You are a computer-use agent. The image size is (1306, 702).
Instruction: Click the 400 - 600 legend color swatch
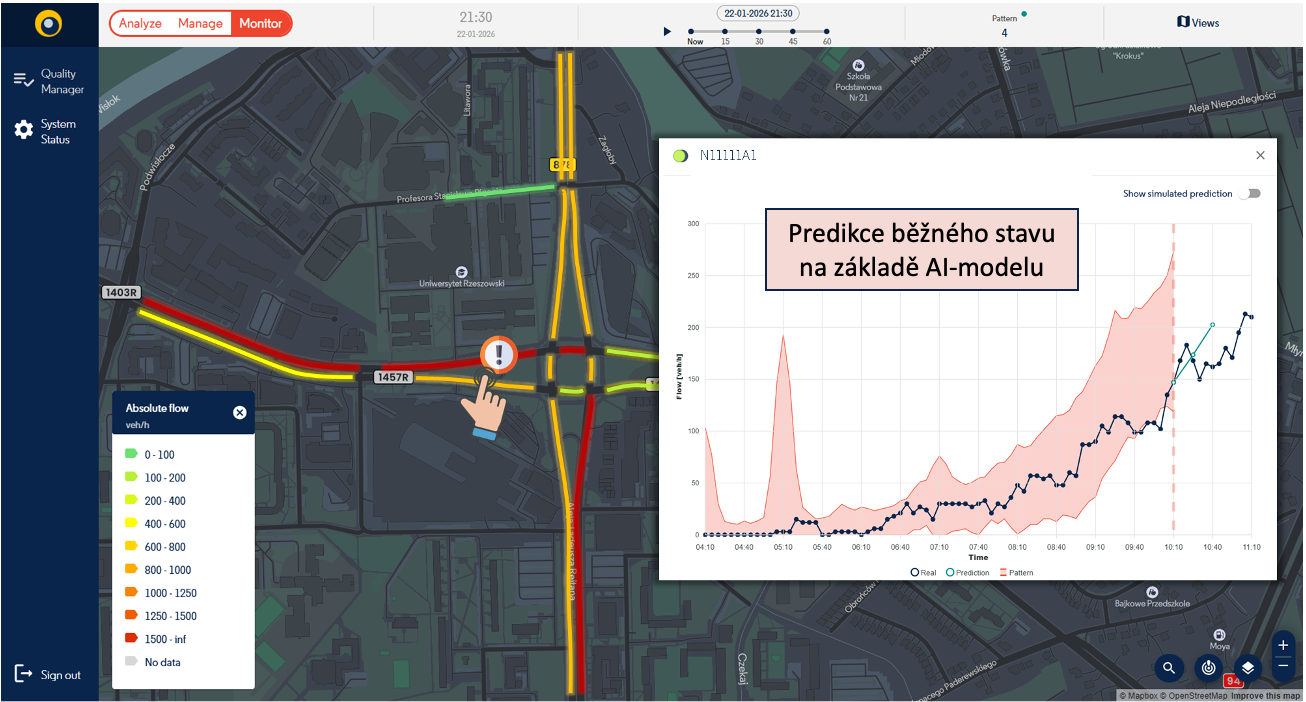130,523
